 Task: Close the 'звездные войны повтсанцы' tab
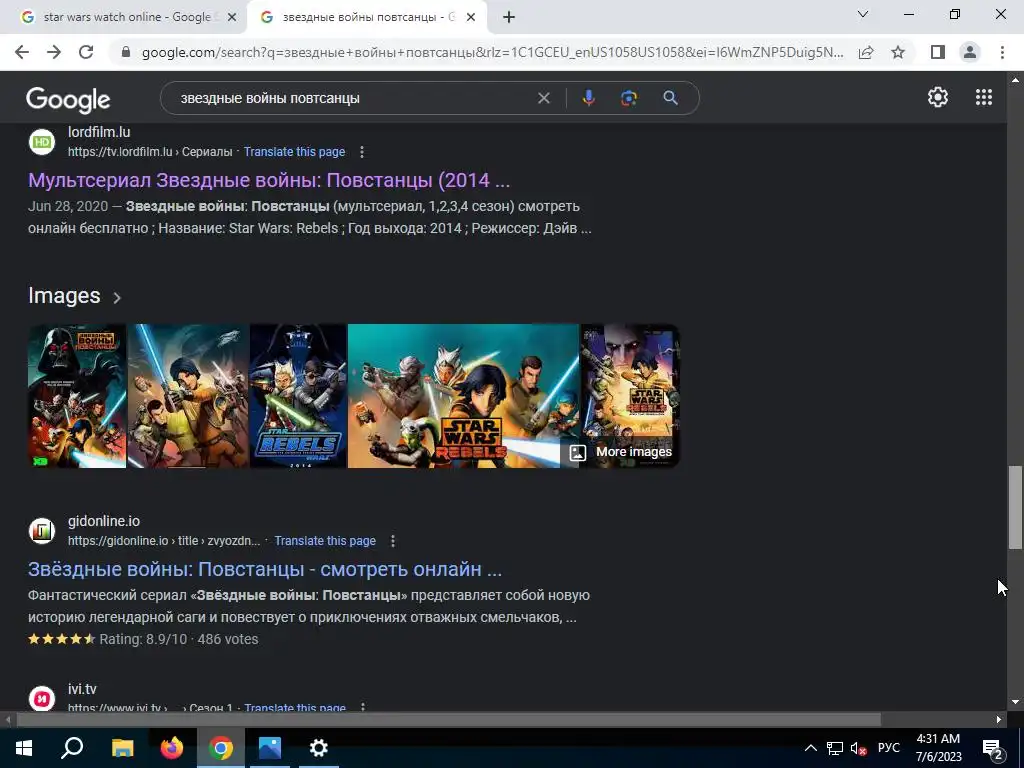[471, 18]
